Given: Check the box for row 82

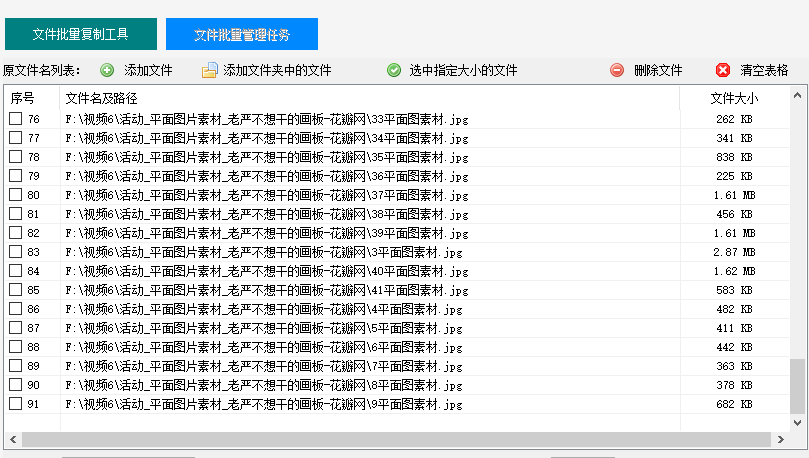Looking at the screenshot, I should click(x=15, y=233).
